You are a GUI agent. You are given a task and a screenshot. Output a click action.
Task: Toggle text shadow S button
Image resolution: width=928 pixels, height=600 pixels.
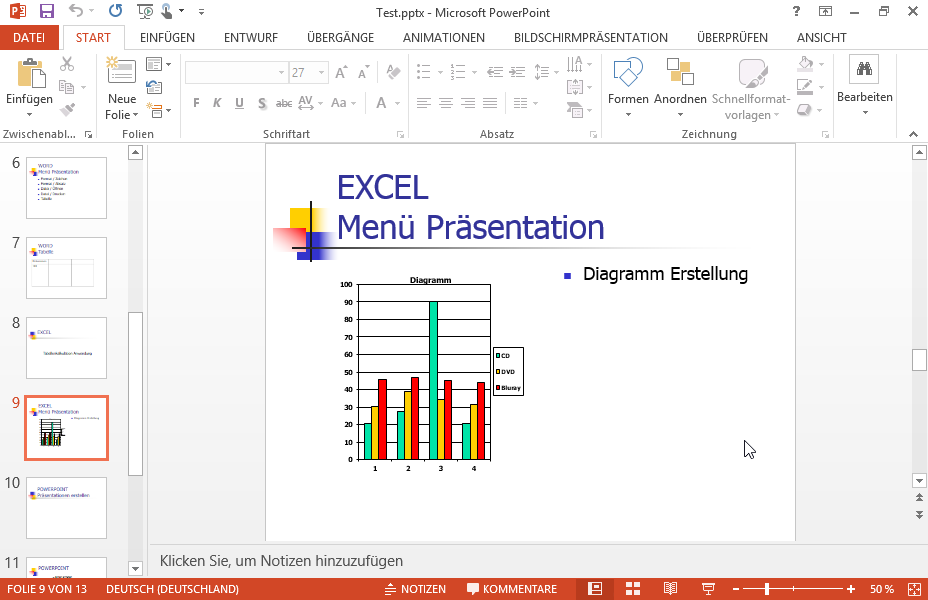point(262,104)
